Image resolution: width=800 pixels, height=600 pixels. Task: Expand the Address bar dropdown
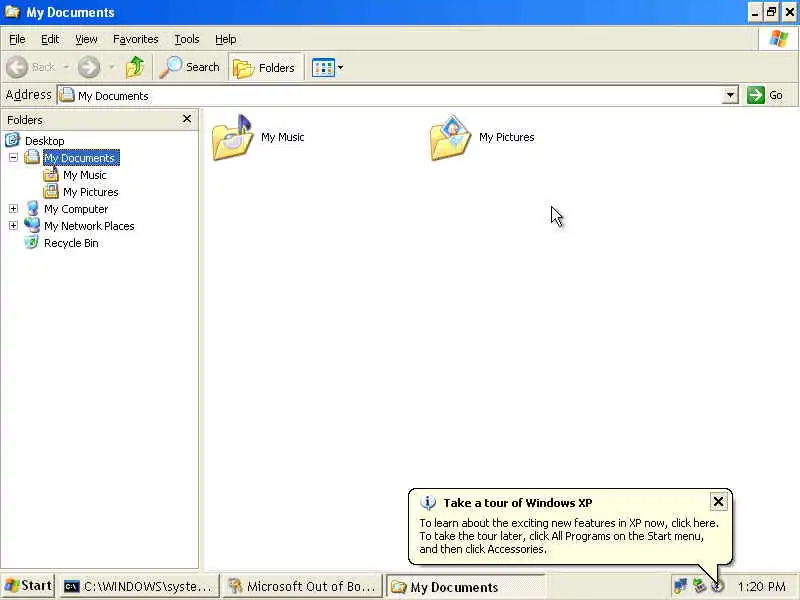pyautogui.click(x=730, y=95)
